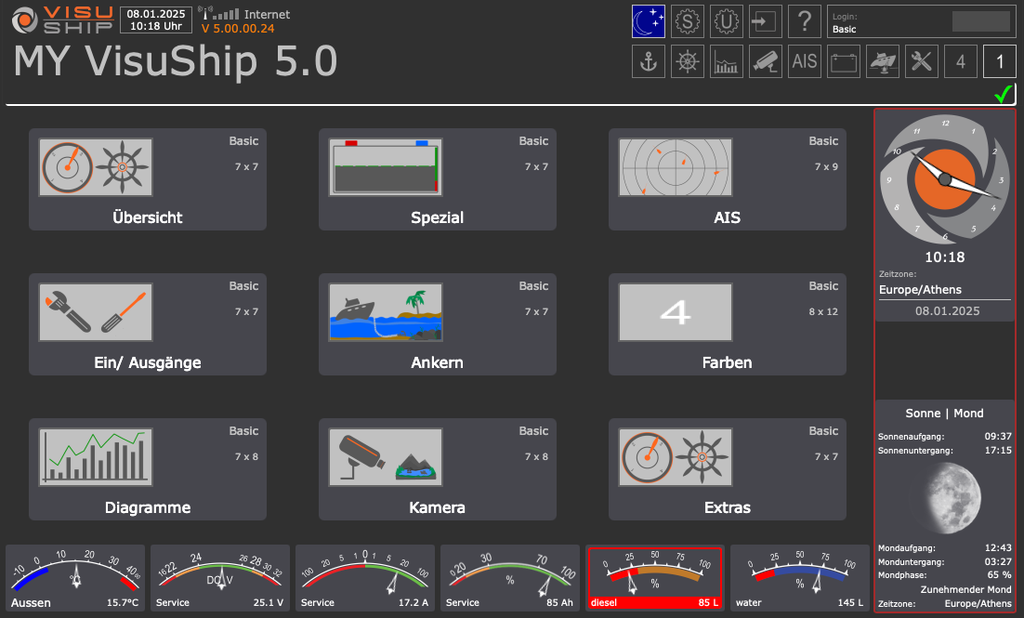Switch to page 4 in toolbar
The image size is (1024, 618).
click(961, 61)
